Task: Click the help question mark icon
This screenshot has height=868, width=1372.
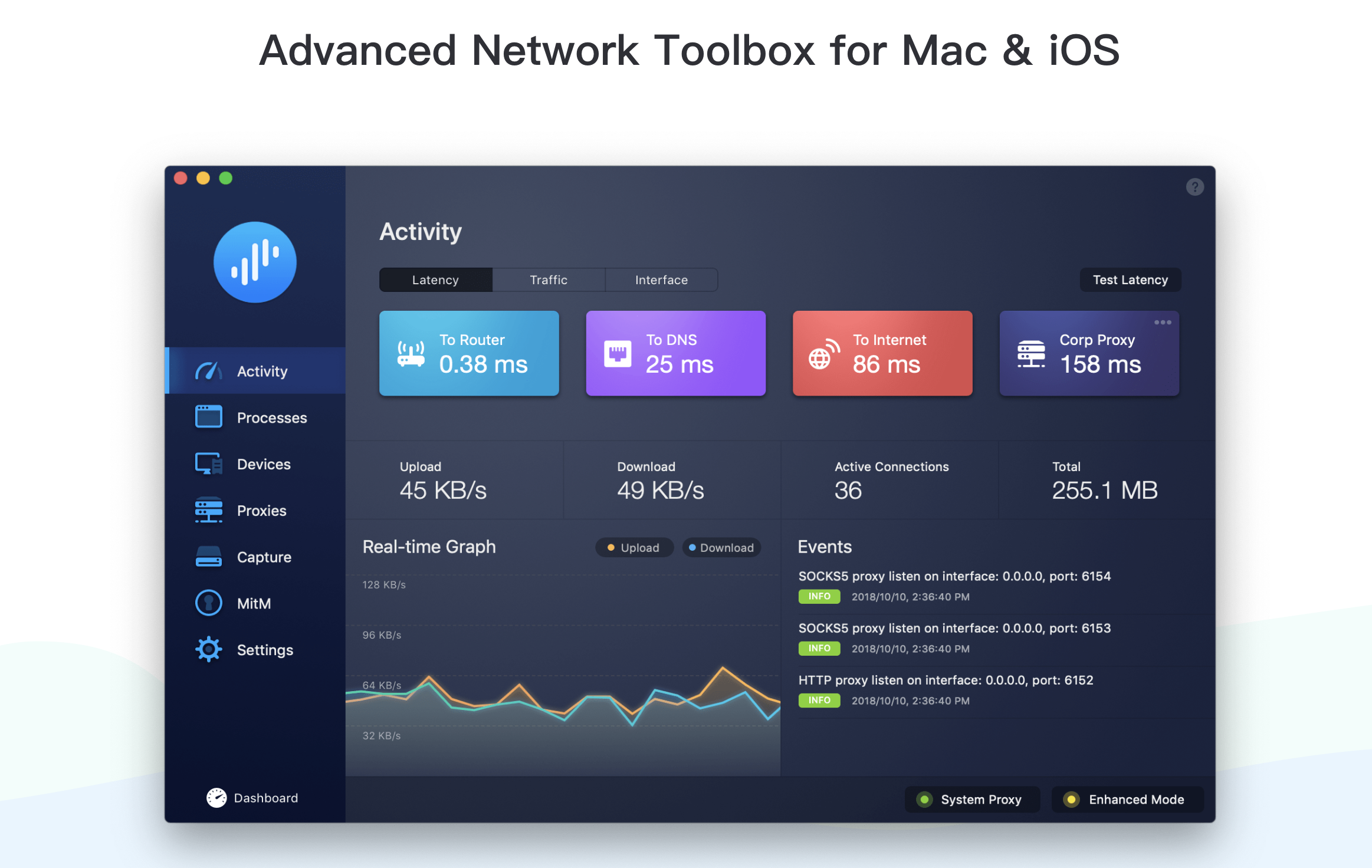Action: click(x=1194, y=187)
